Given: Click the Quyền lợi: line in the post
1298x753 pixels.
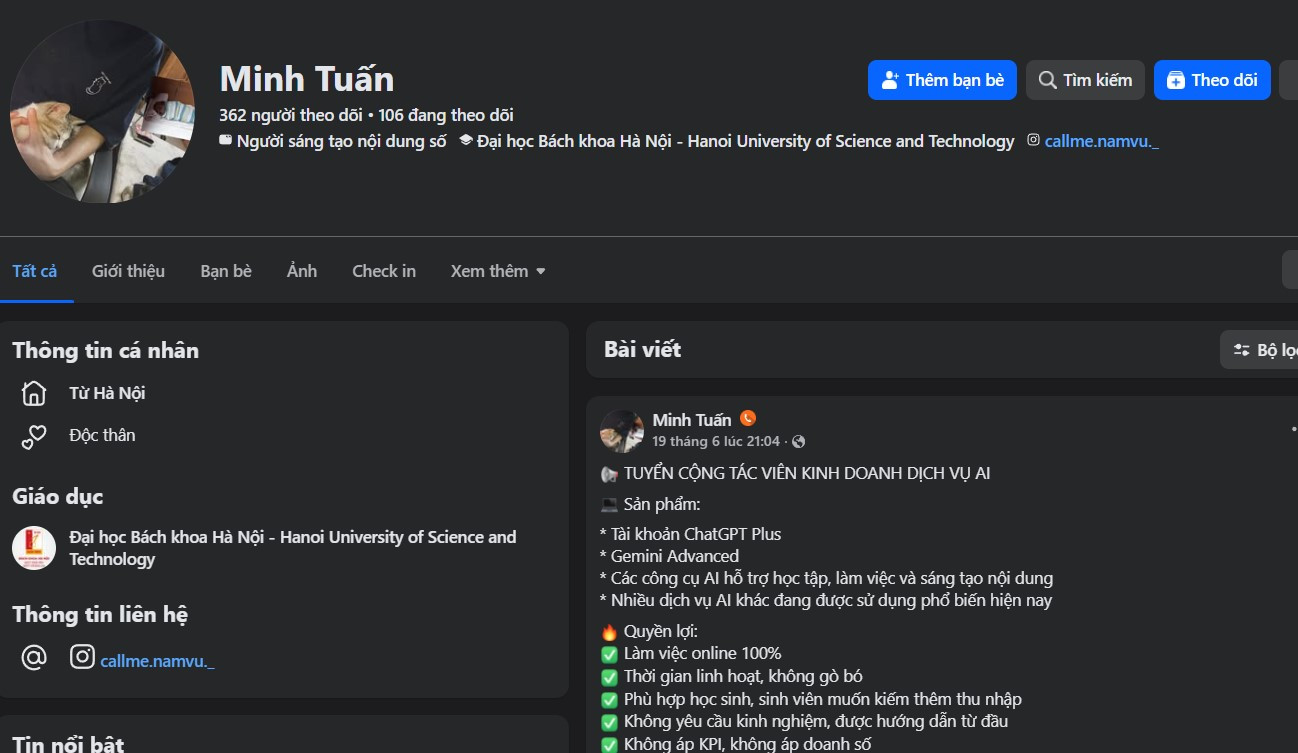Looking at the screenshot, I should [x=661, y=631].
